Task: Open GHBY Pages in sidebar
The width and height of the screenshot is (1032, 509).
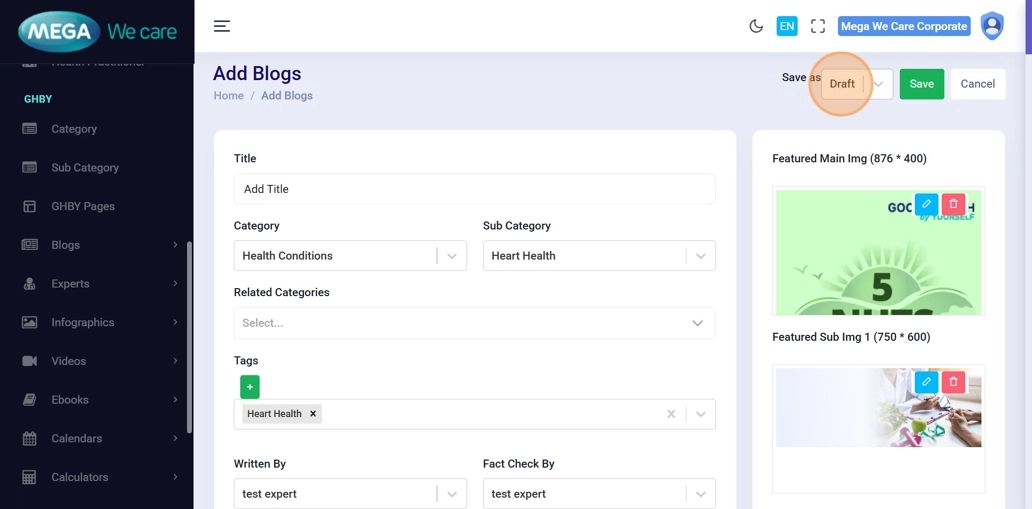Action: pos(83,206)
